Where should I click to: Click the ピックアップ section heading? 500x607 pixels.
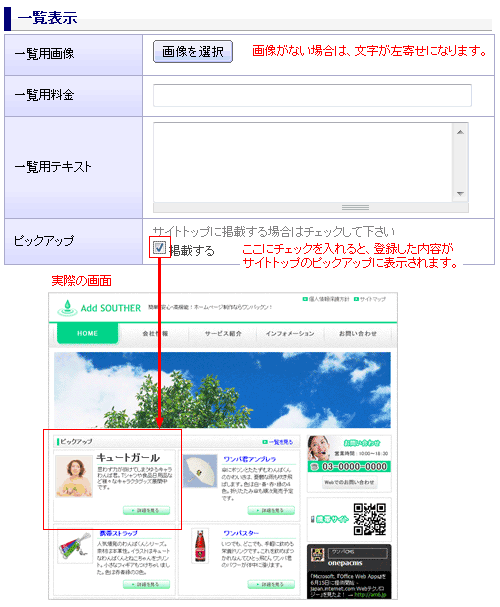(x=76, y=441)
